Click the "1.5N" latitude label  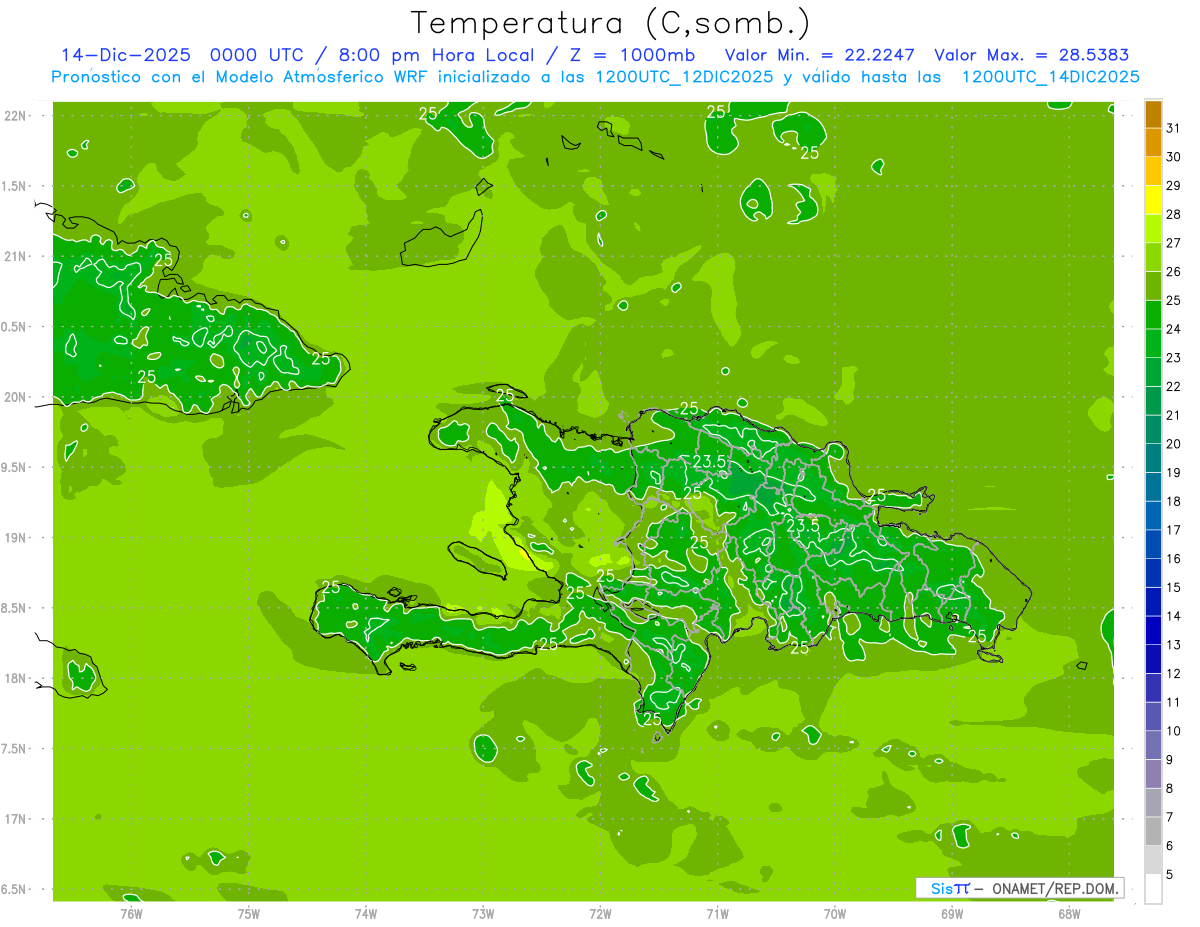(x=16, y=186)
